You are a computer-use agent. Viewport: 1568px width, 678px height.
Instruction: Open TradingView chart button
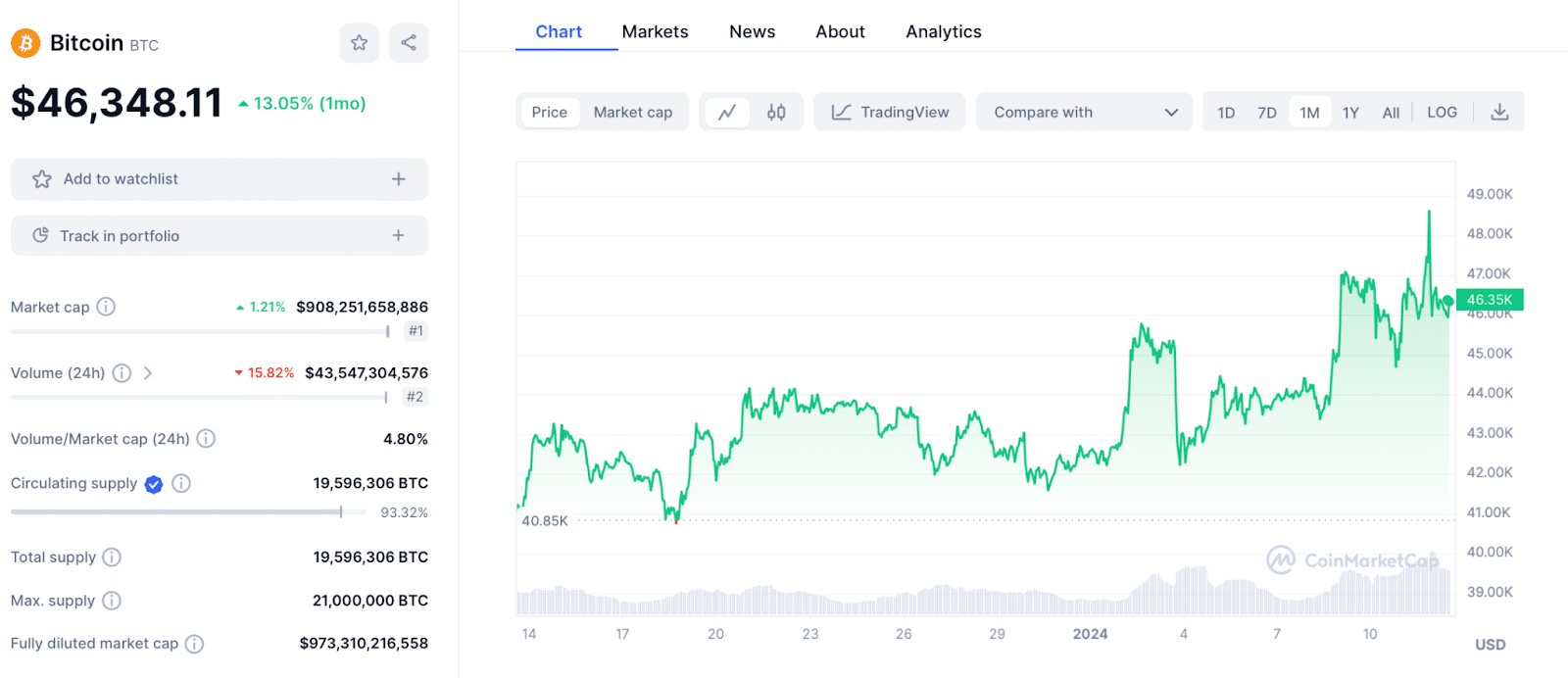[890, 113]
